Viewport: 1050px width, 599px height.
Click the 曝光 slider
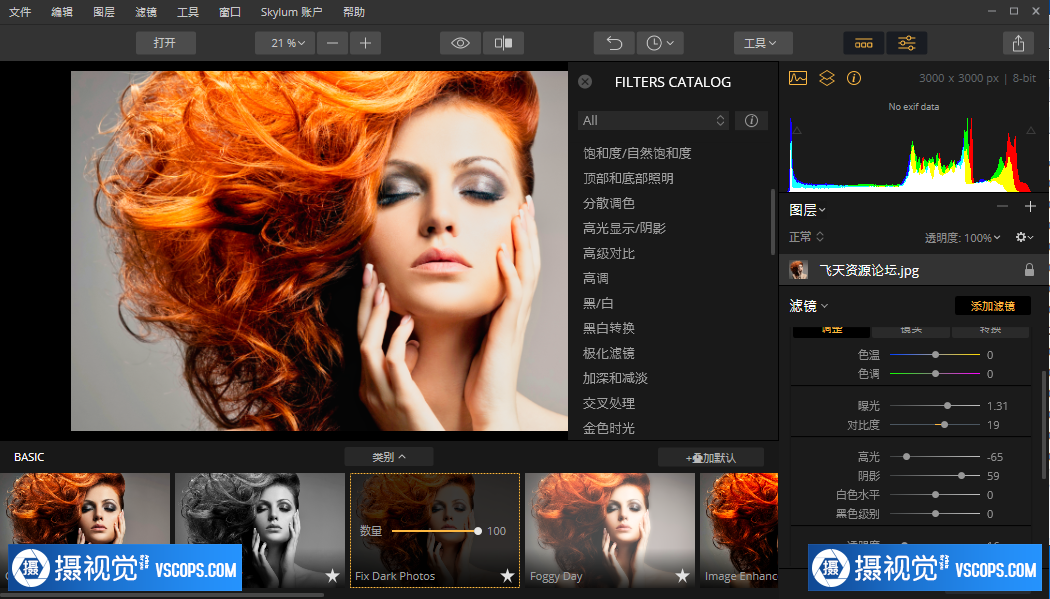[x=935, y=406]
